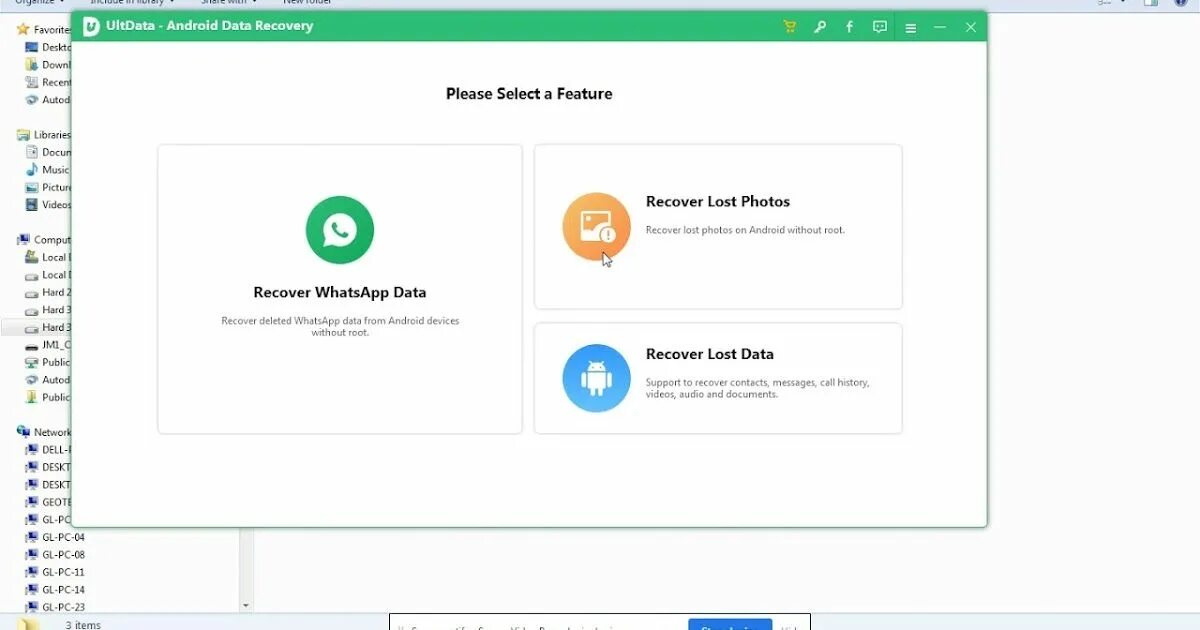
Task: Open Downloads folder in Explorer sidebar
Action: click(48, 65)
